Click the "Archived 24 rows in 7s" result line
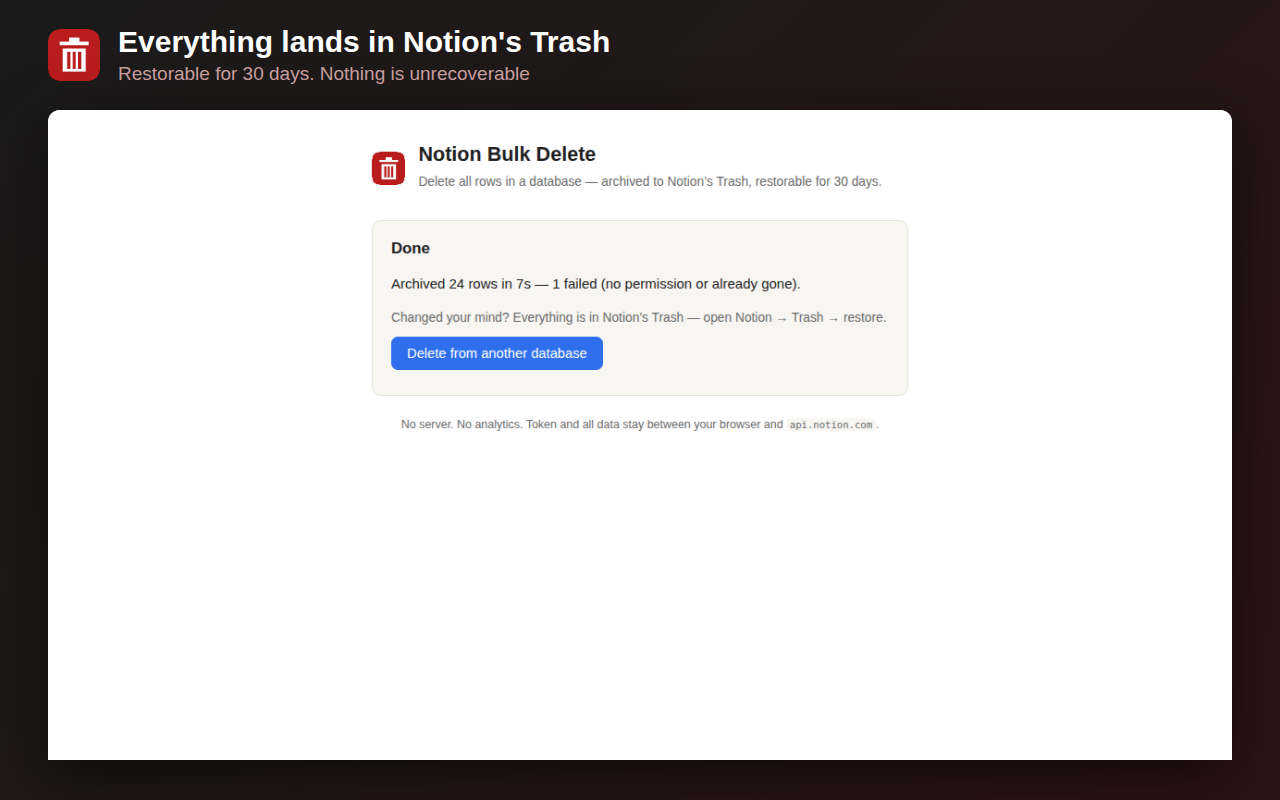This screenshot has width=1280, height=800. [x=596, y=284]
